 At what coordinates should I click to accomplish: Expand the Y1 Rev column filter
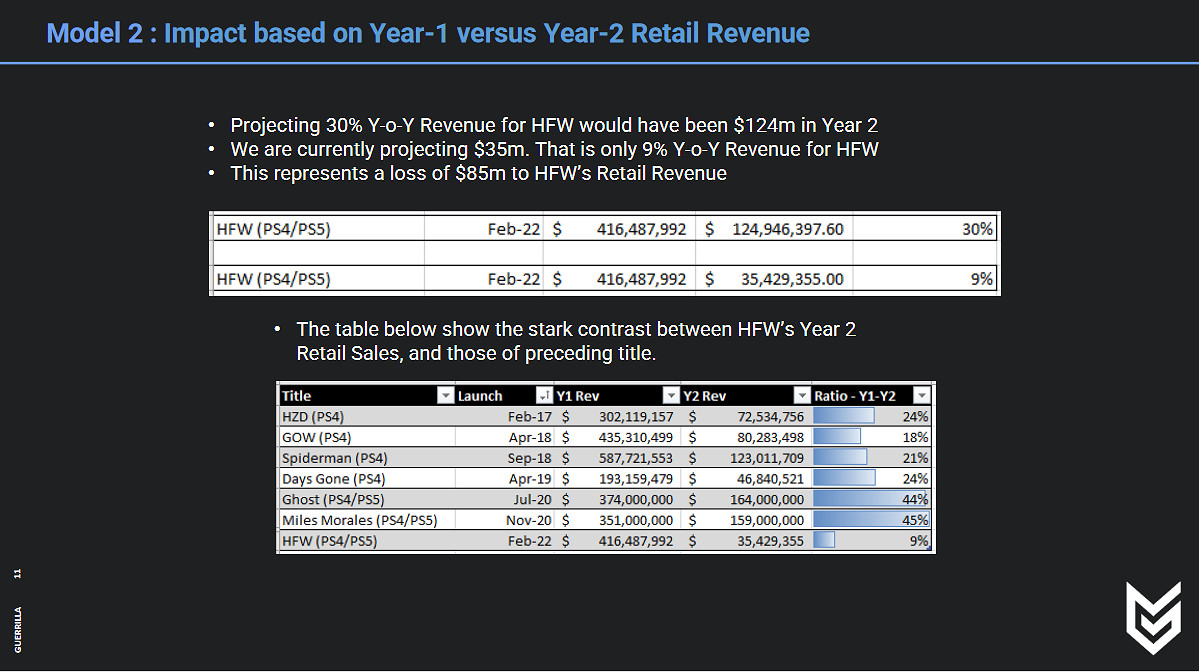point(669,396)
